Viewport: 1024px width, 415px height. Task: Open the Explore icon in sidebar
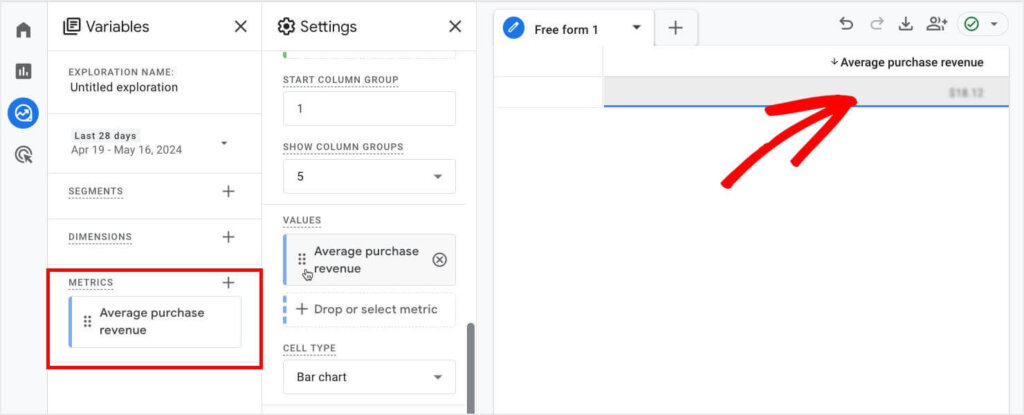[x=24, y=113]
